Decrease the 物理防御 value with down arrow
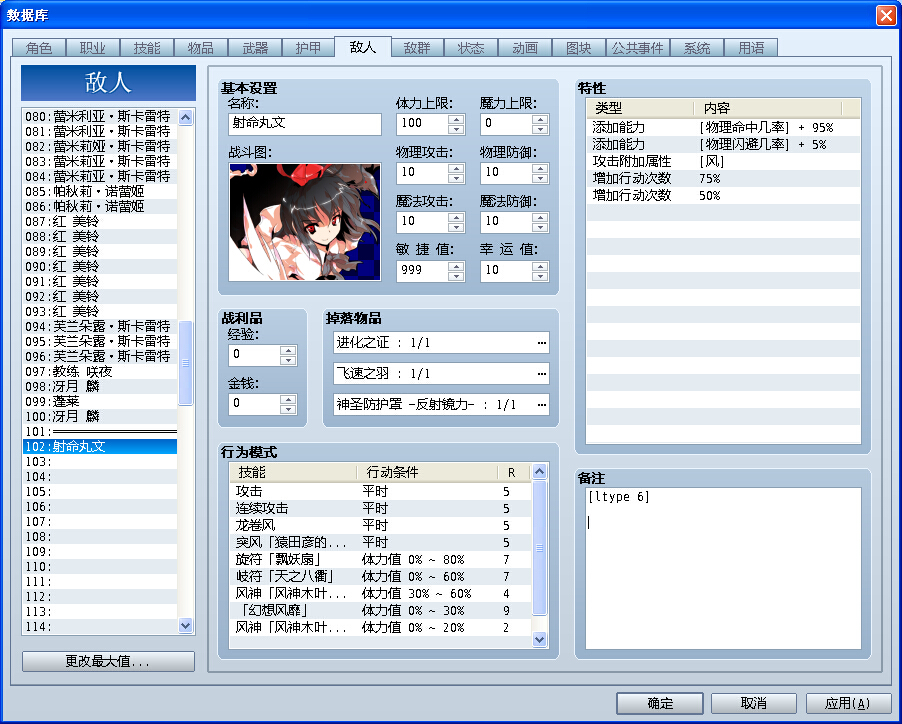 540,178
